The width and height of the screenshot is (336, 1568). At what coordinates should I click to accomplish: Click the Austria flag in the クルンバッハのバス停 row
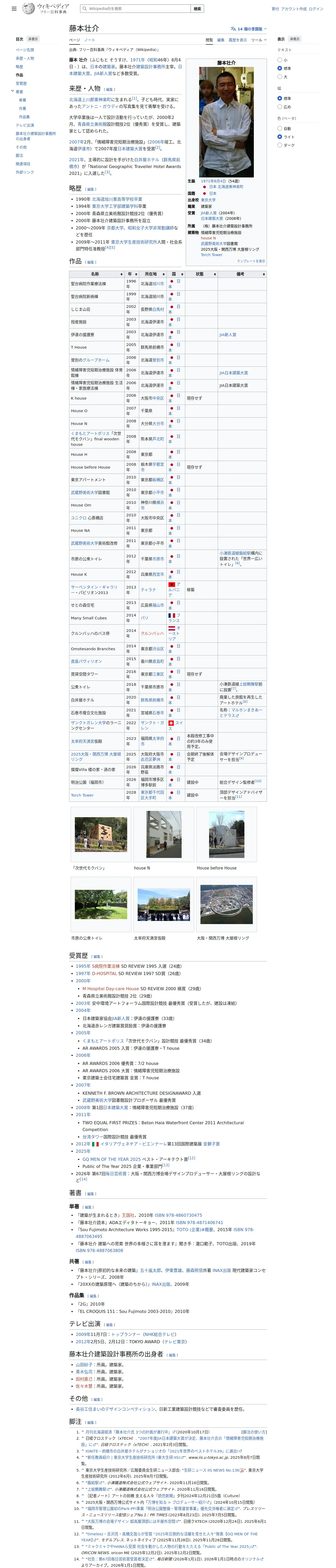tap(172, 628)
